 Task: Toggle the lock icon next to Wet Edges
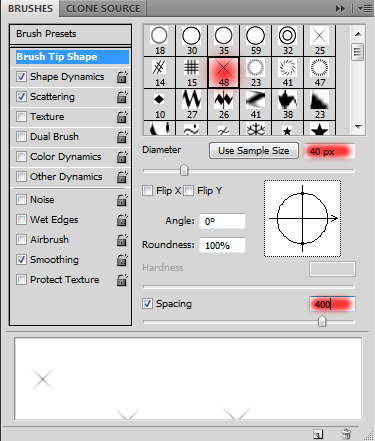122,220
